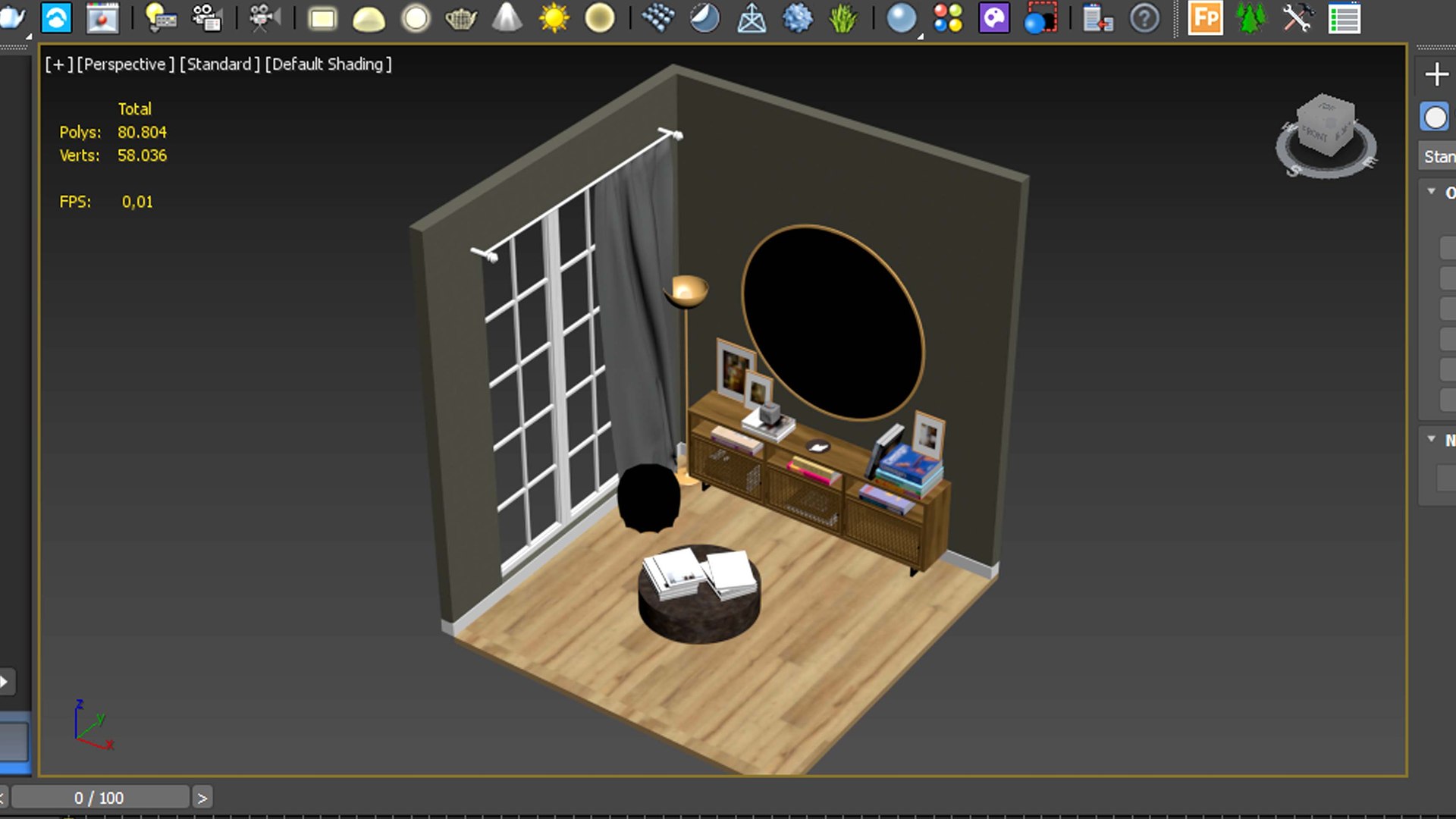Click the round ambient light icon
The width and height of the screenshot is (1456, 819).
tap(599, 17)
